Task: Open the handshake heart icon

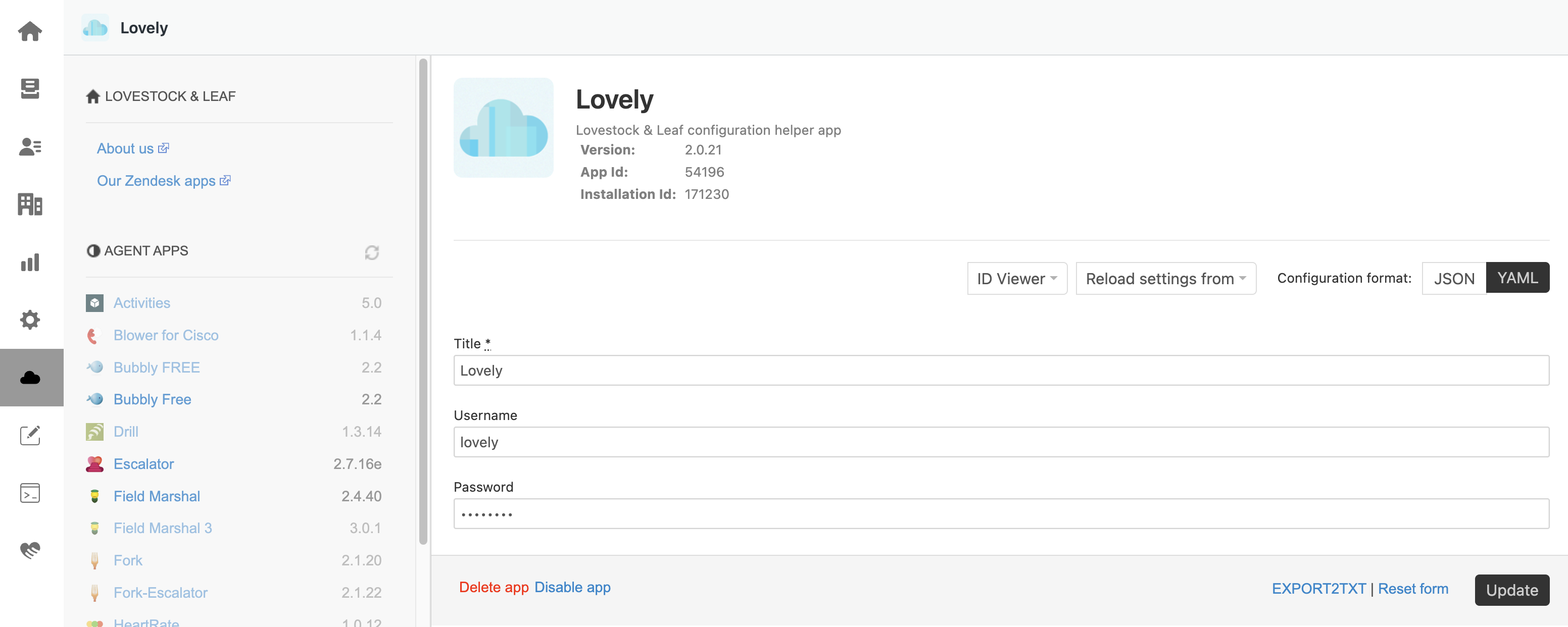Action: click(x=30, y=550)
